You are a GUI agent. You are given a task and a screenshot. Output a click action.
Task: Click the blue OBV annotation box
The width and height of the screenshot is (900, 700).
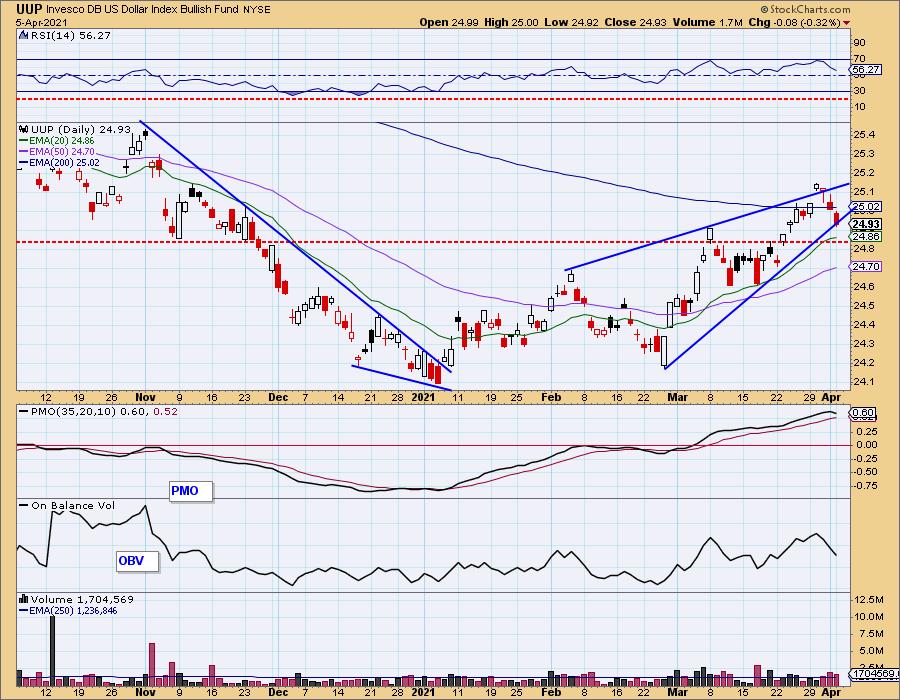[x=137, y=561]
